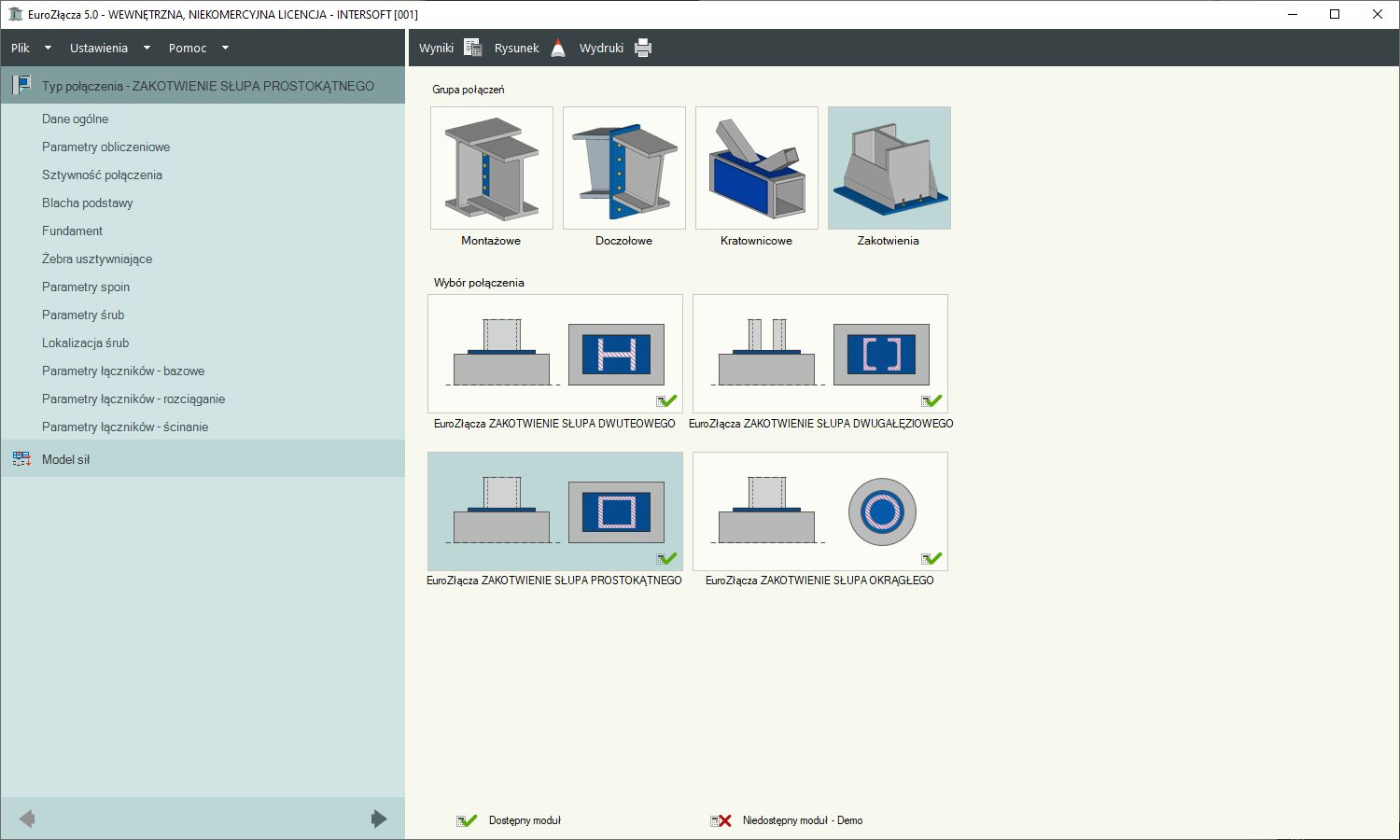Click the connection type flag icon
Viewport: 1400px width, 840px height.
(21, 86)
